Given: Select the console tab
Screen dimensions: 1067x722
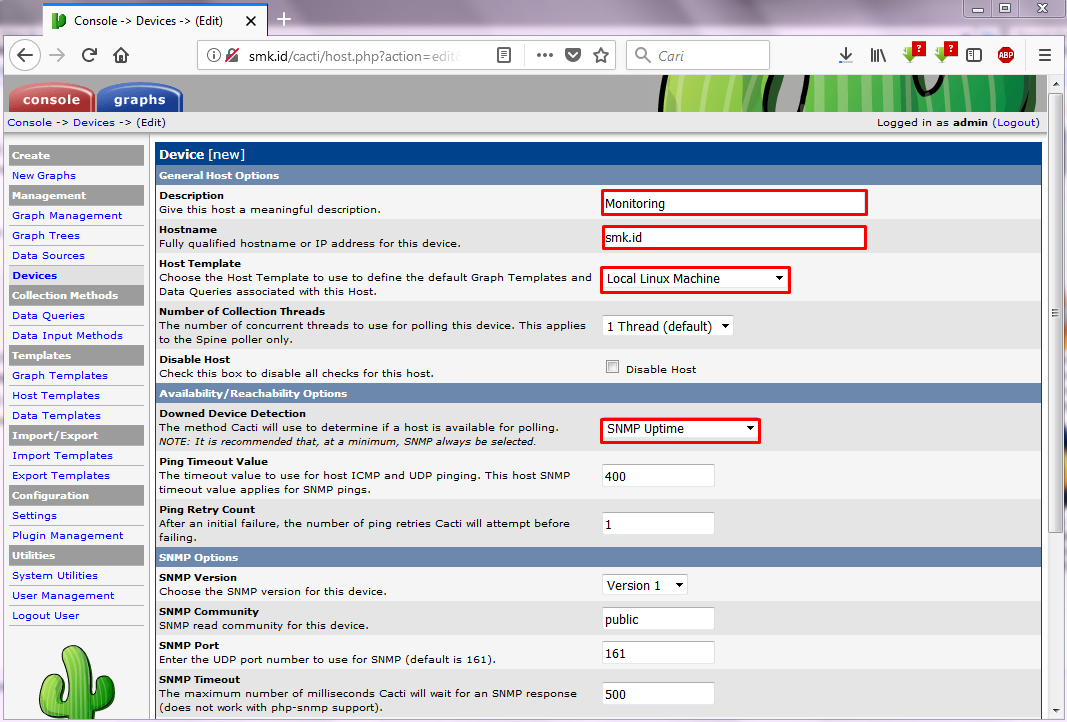Looking at the screenshot, I should pyautogui.click(x=51, y=98).
